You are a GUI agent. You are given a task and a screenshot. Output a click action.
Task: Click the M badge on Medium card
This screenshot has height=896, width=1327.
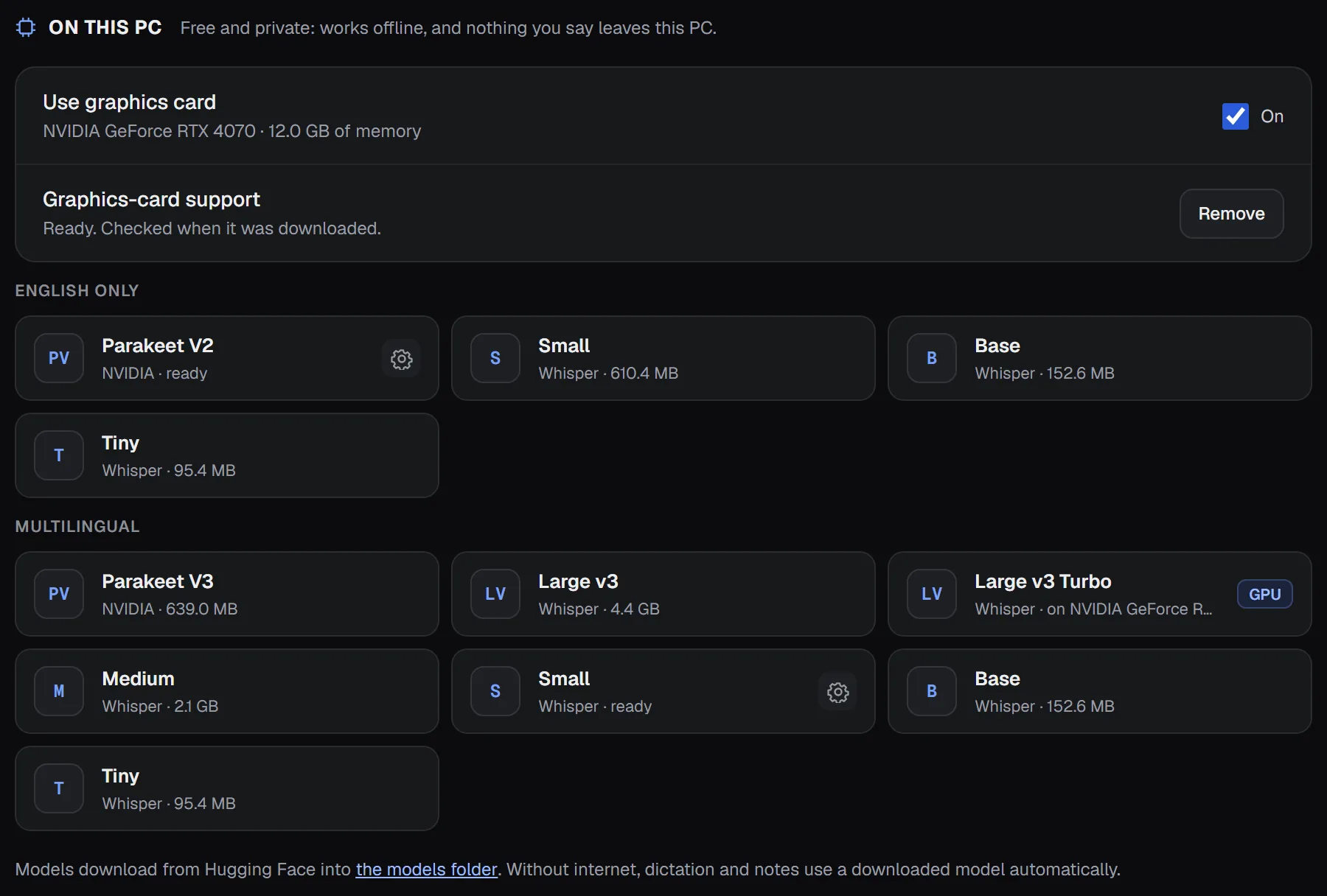point(59,691)
